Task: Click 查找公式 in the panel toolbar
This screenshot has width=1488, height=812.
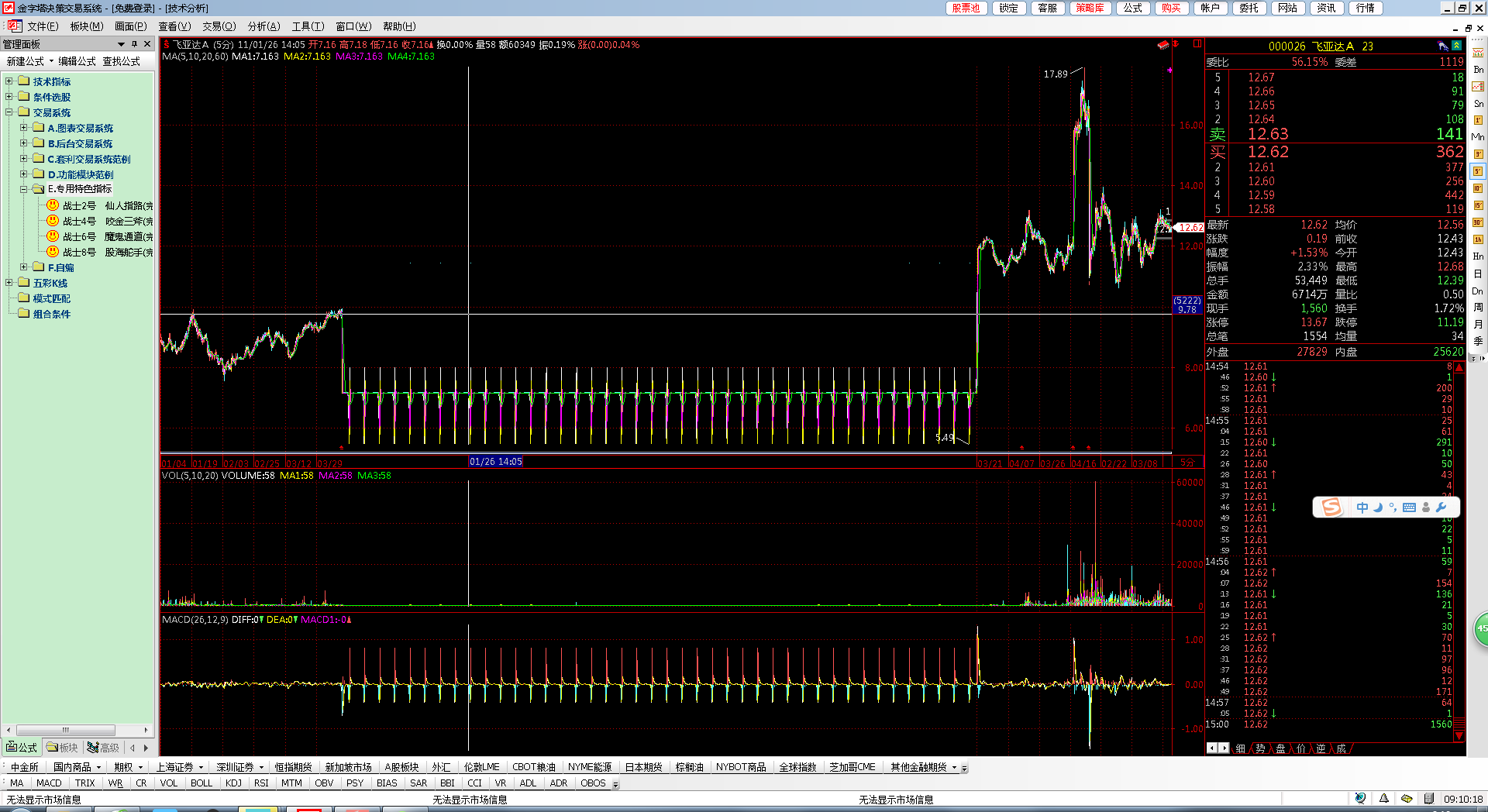Action: pyautogui.click(x=122, y=61)
